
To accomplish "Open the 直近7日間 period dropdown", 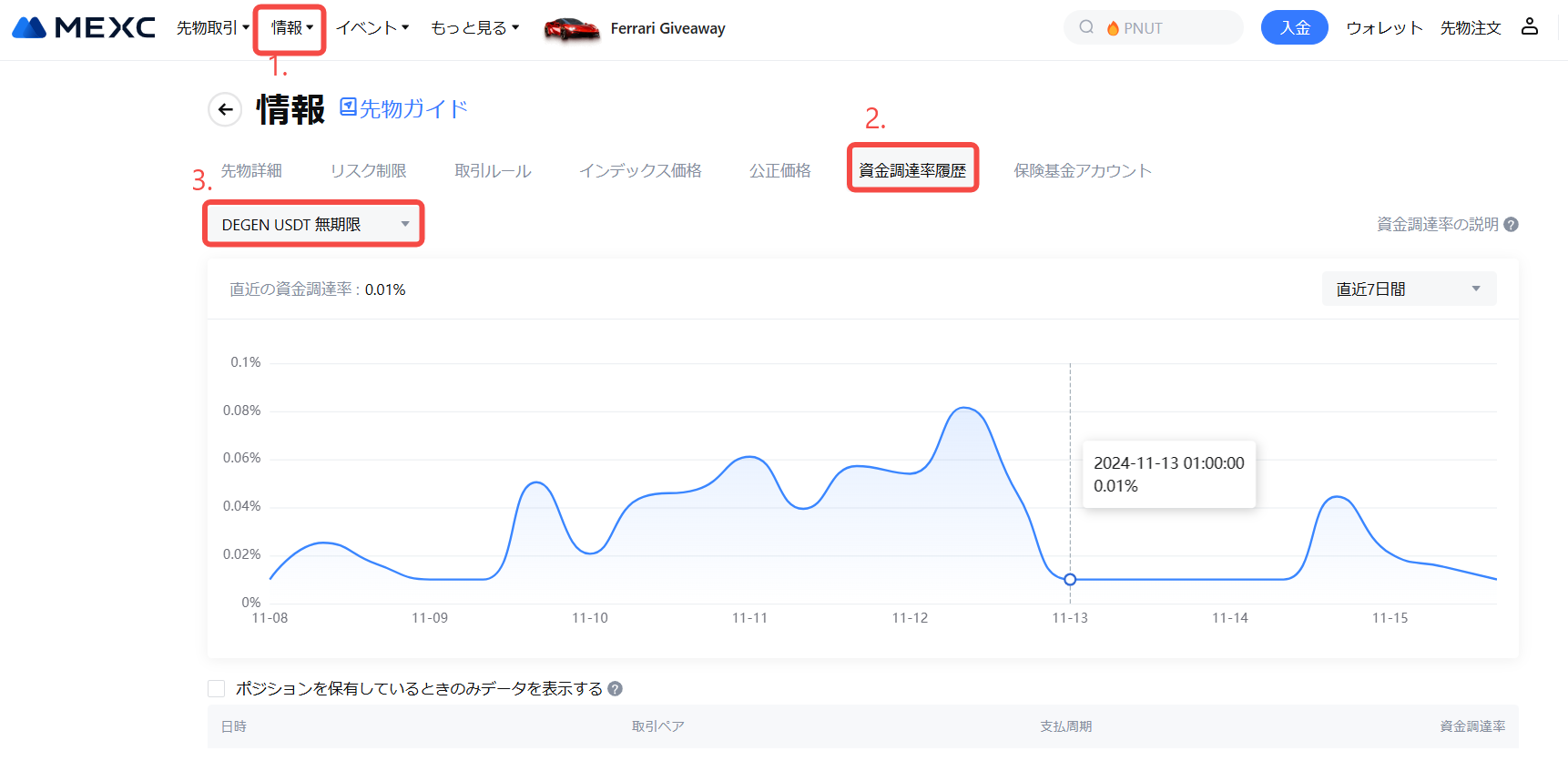I will 1408,289.
